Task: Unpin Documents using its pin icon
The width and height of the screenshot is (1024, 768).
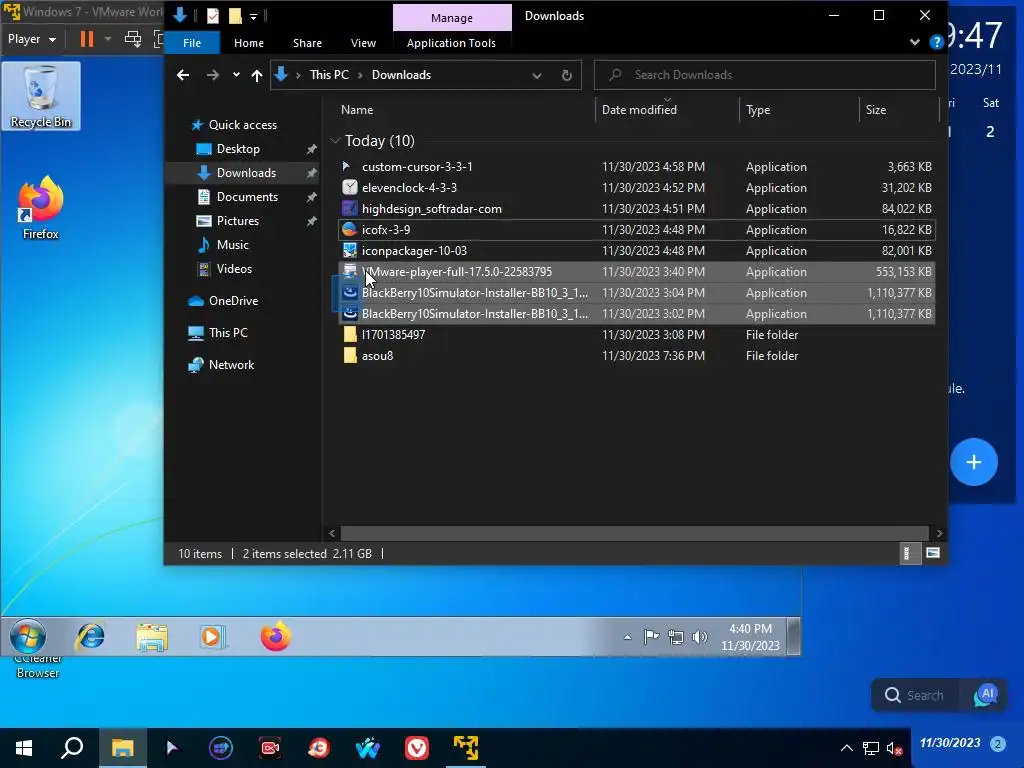Action: point(312,197)
